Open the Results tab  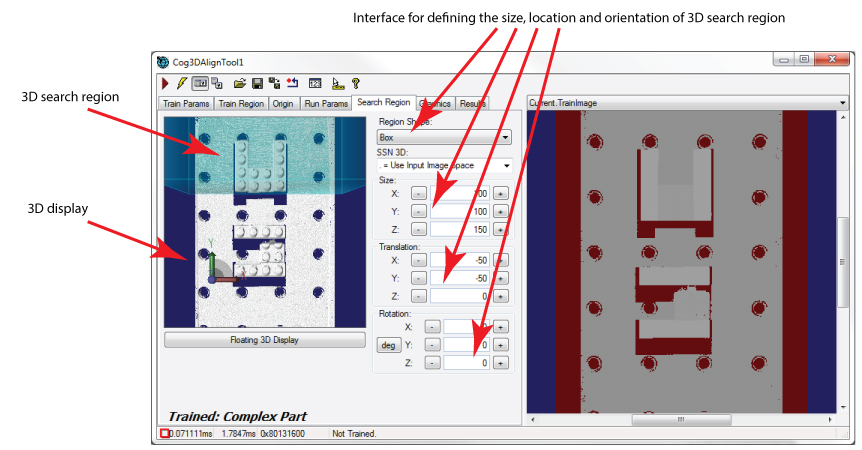click(x=472, y=103)
